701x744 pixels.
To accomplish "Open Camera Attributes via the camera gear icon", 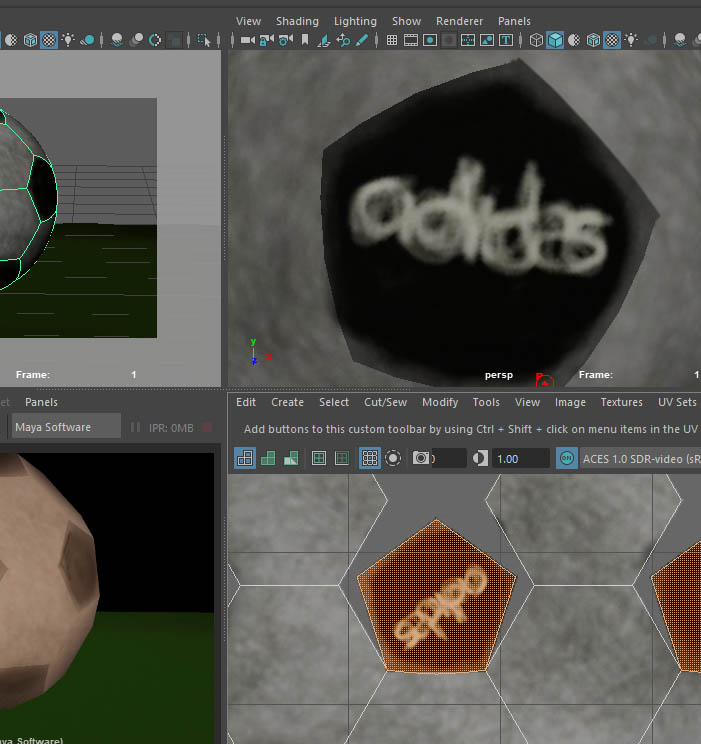I will [x=285, y=40].
